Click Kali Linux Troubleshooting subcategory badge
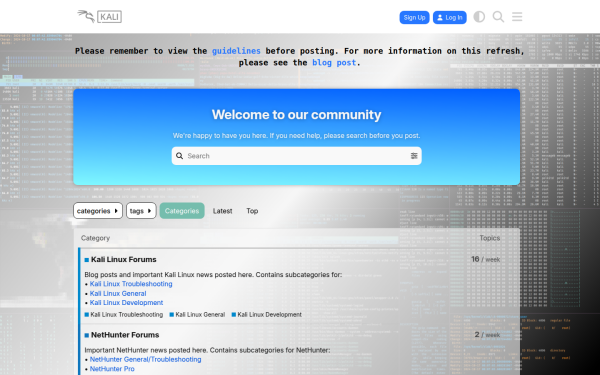The width and height of the screenshot is (600, 375). [124, 315]
